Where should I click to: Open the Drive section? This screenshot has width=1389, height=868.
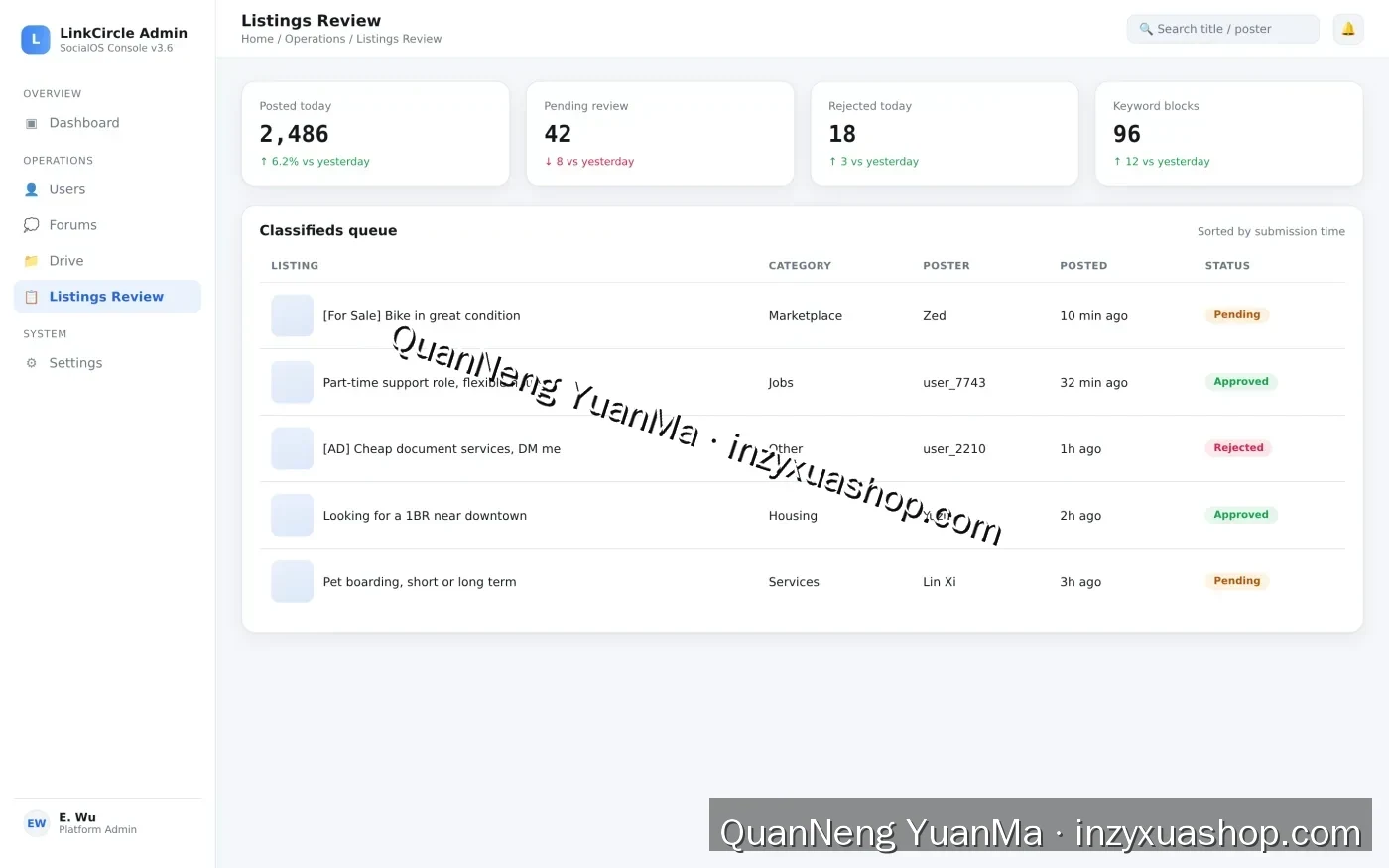pyautogui.click(x=107, y=261)
